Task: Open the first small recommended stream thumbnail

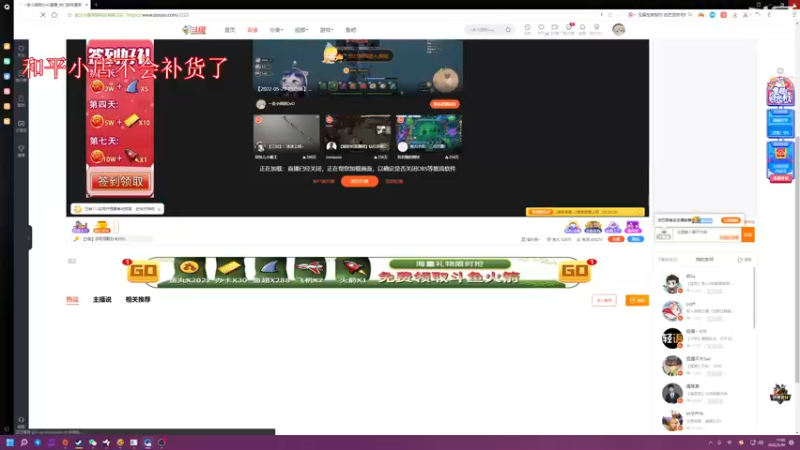Action: click(x=286, y=133)
